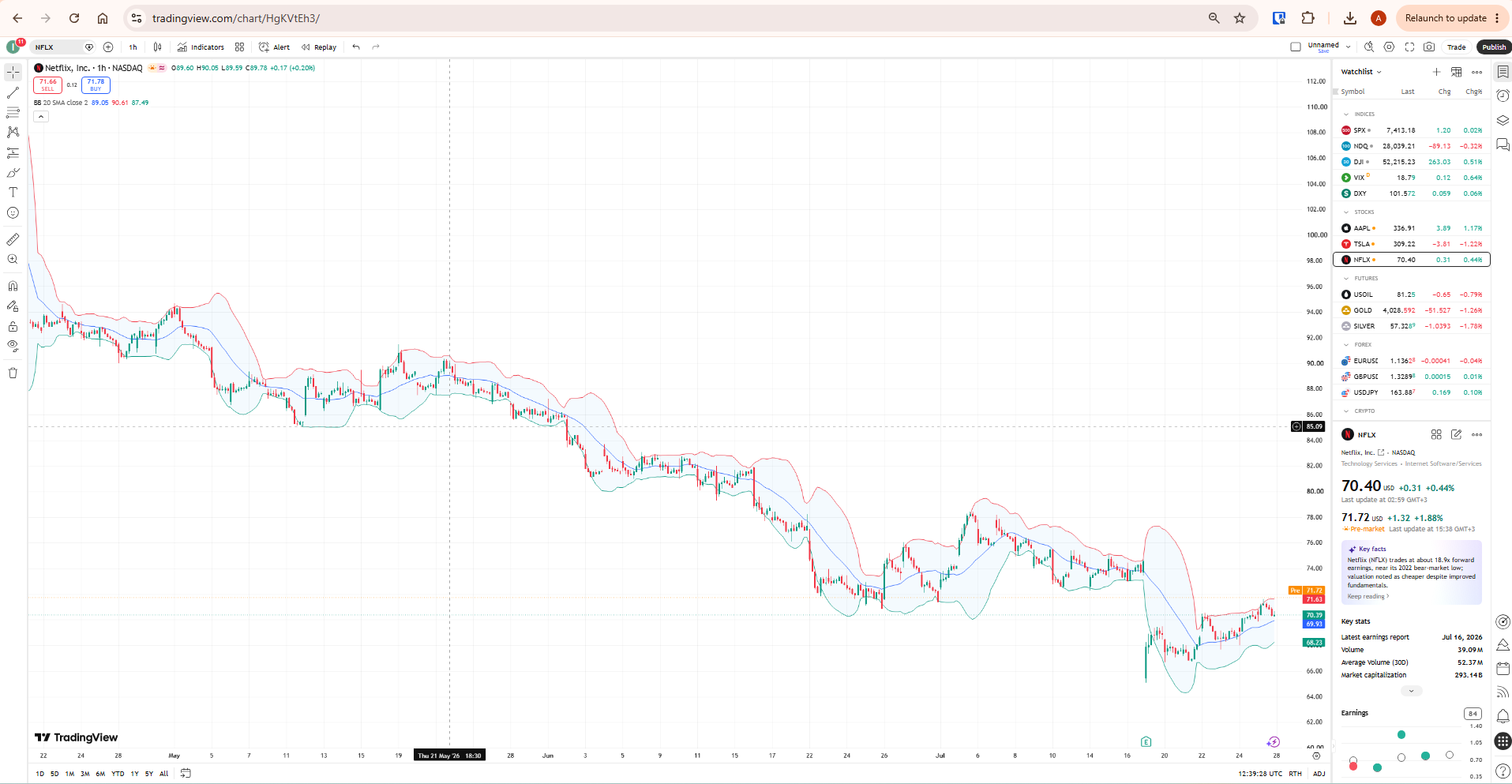Toggle hide all drawings eye icon
Viewport: 1512px width, 784px height.
(x=13, y=346)
